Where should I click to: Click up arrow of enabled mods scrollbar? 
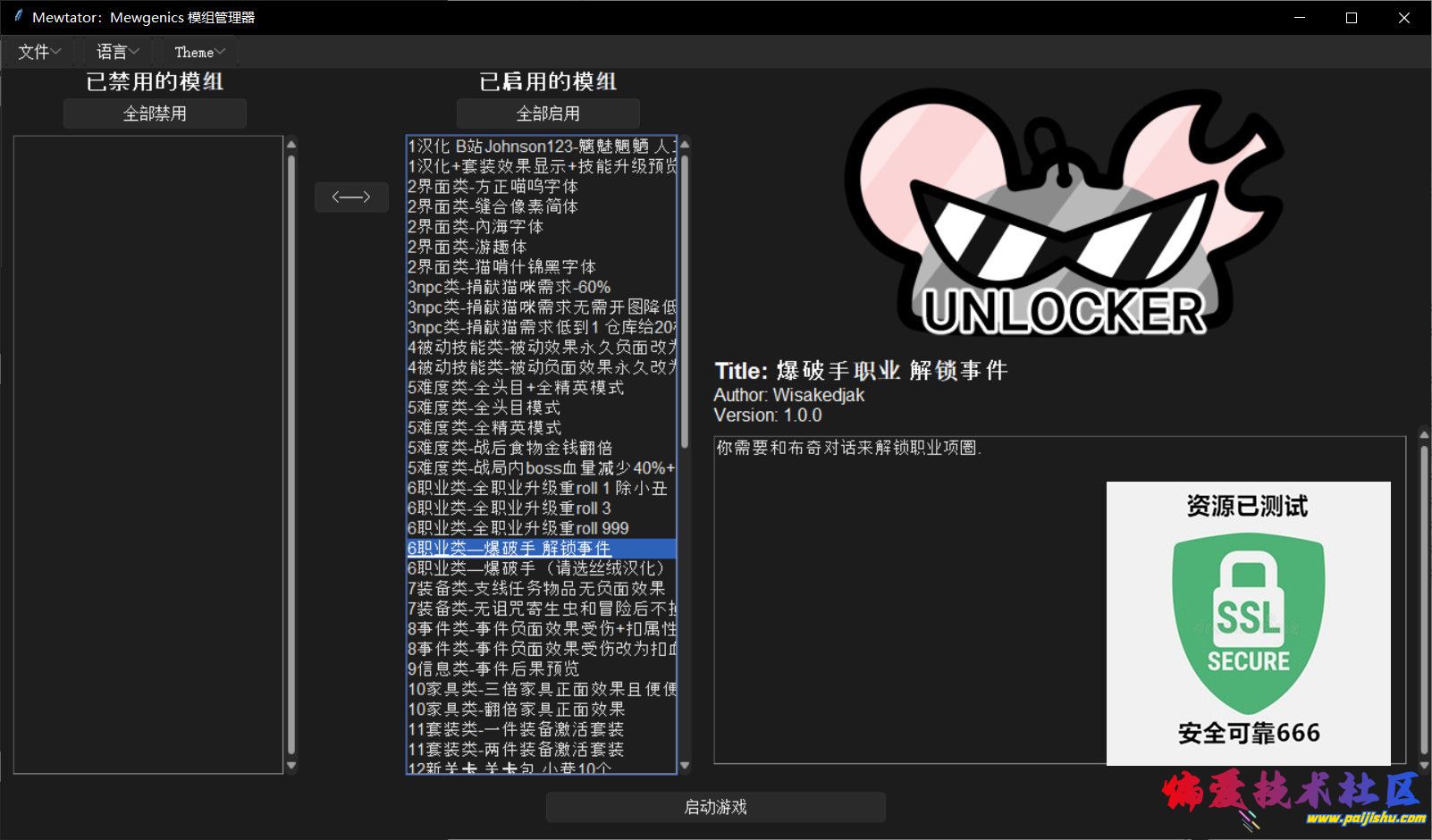coord(685,144)
